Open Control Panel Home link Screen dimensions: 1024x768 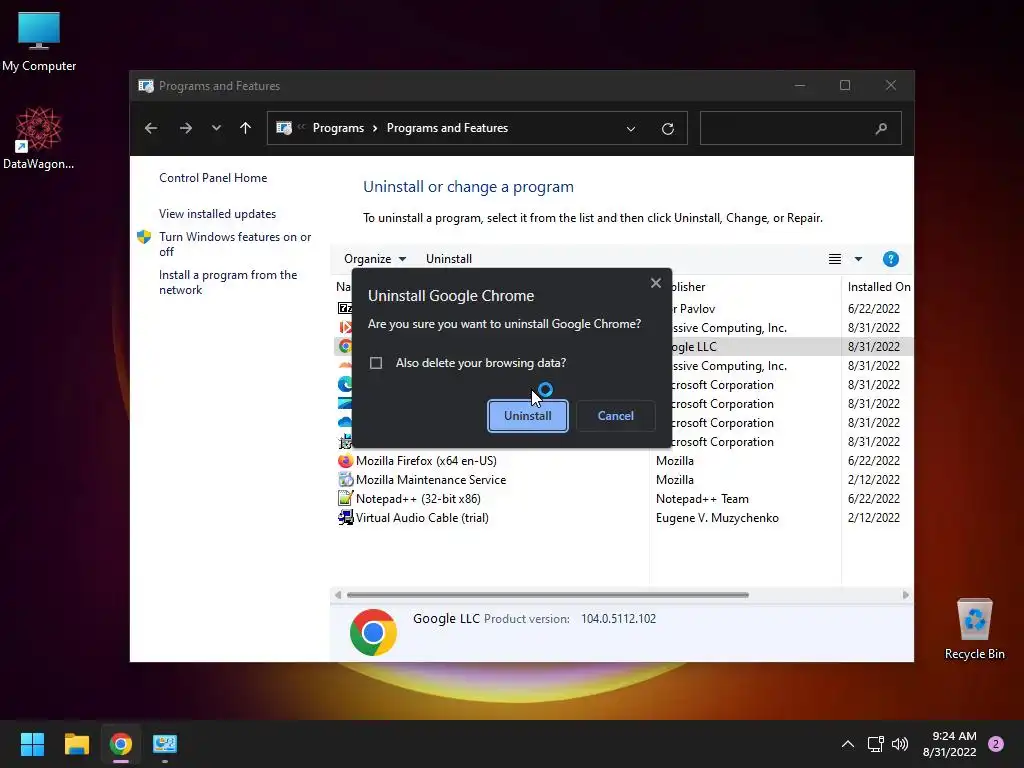[x=213, y=178]
